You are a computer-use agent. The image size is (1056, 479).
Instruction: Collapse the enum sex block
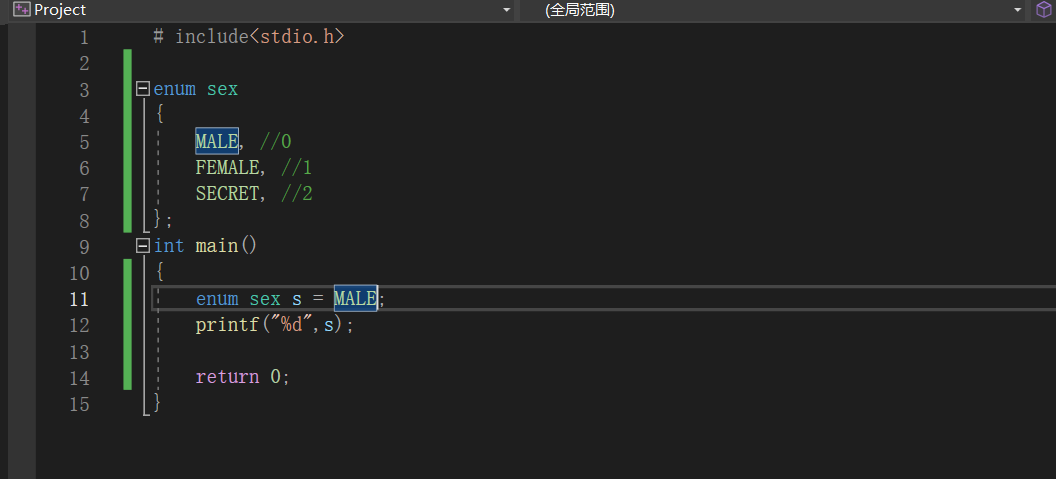(142, 89)
